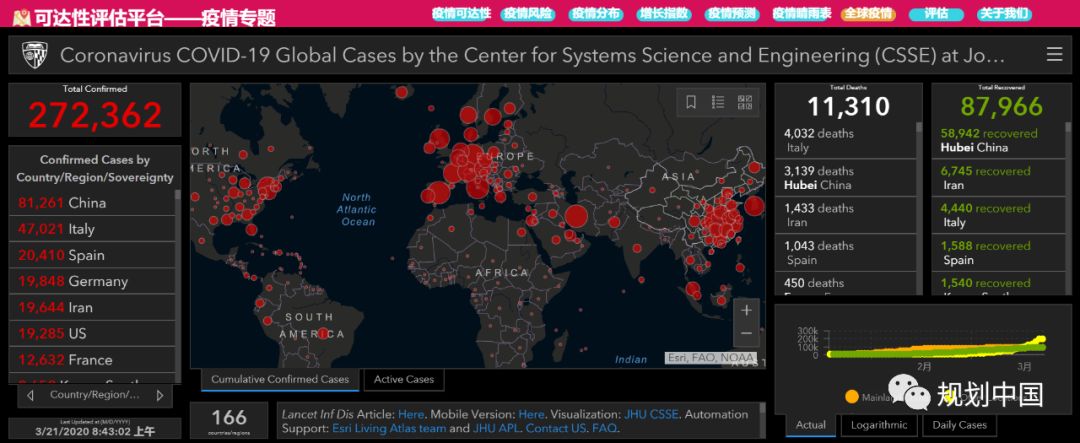Open the Esri Living Atlas team link
1080x443 pixels.
389,429
